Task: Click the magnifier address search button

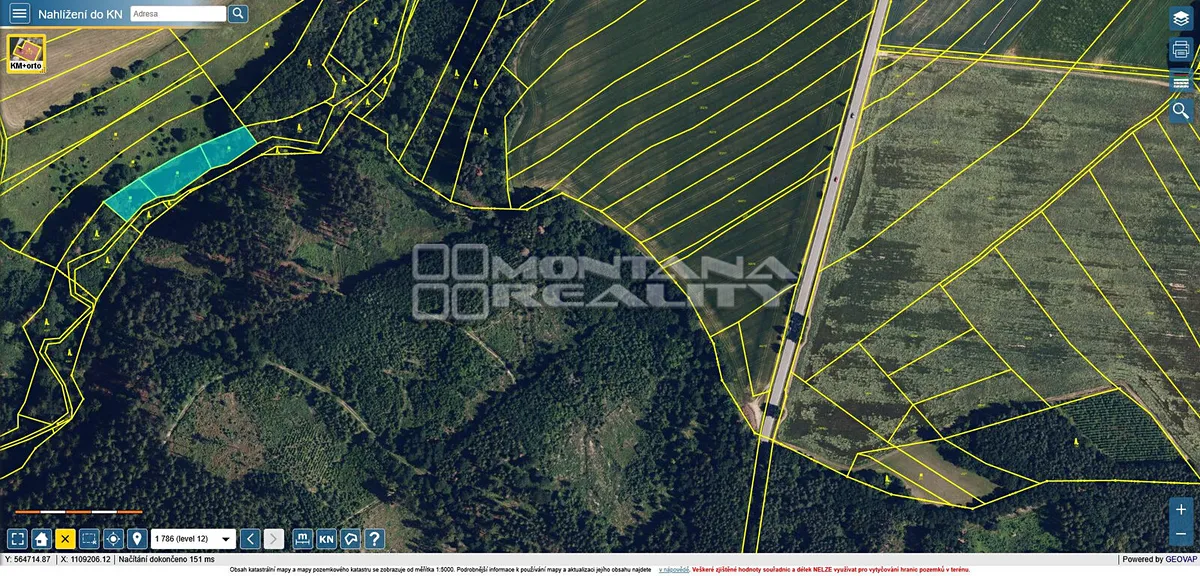Action: point(238,14)
